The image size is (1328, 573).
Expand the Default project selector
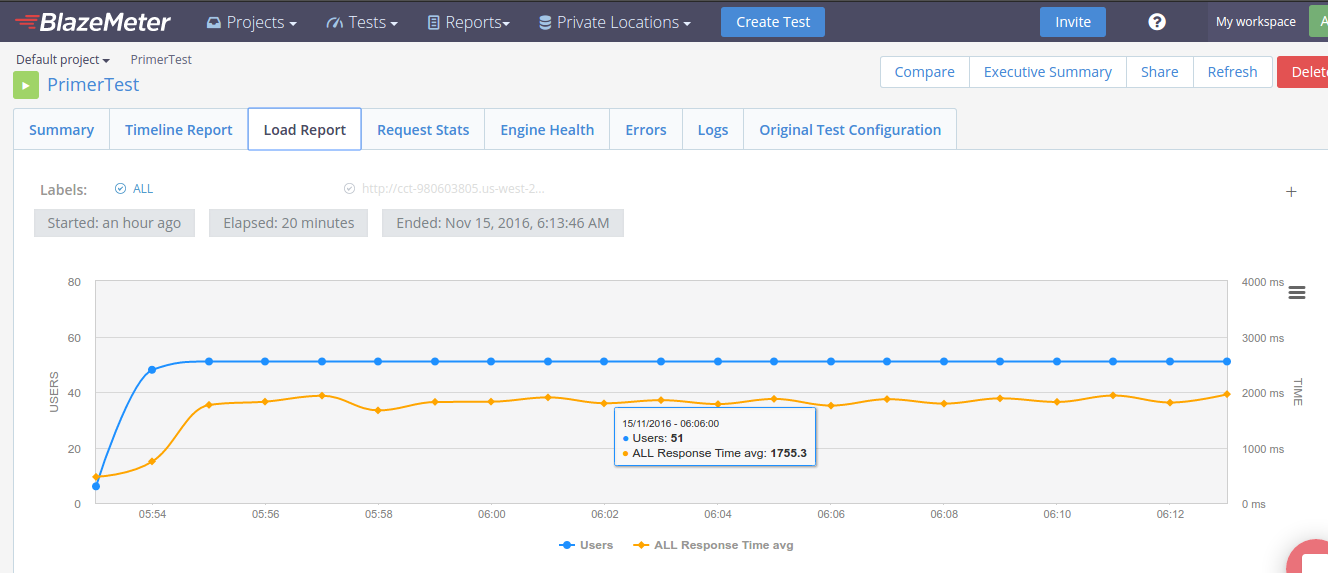62,60
